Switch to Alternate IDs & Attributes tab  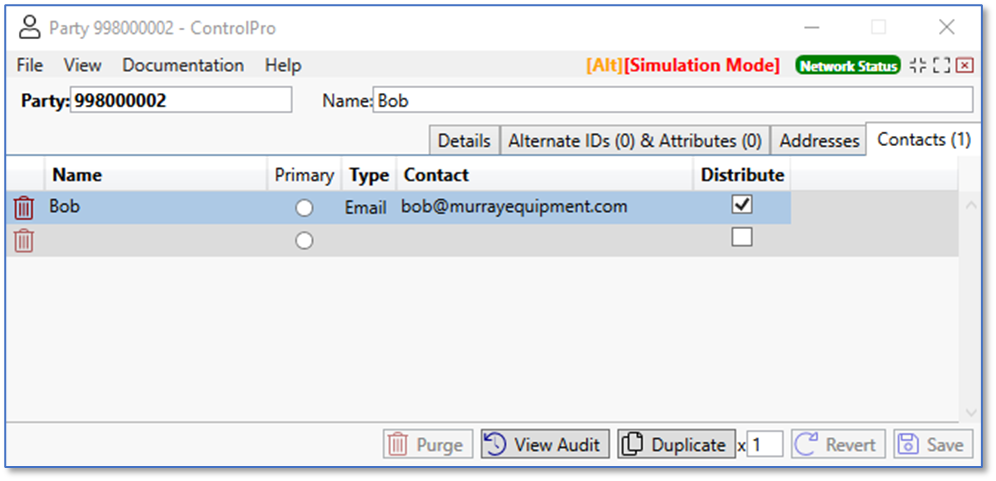pyautogui.click(x=634, y=141)
